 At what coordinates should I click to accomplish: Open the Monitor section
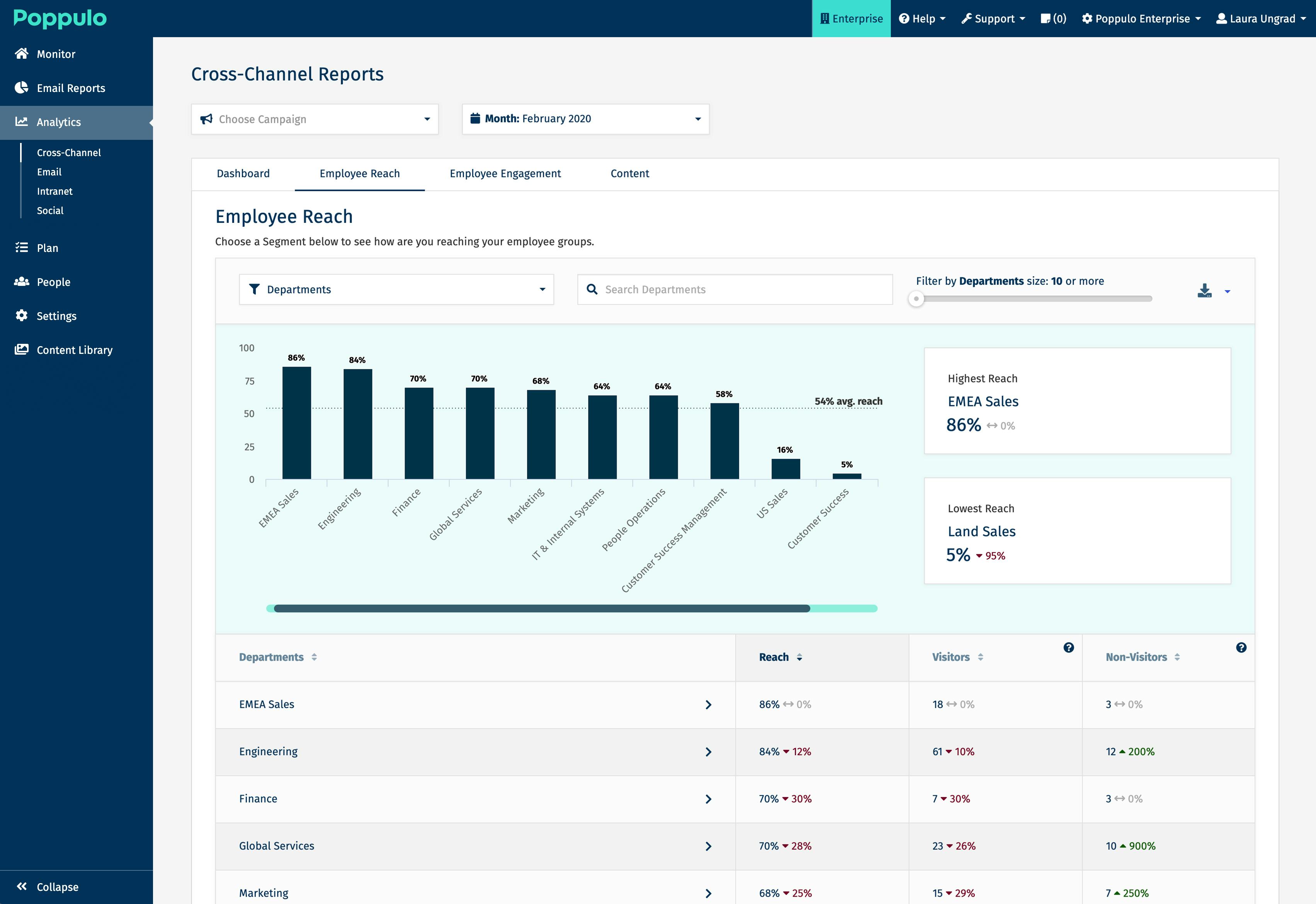tap(55, 54)
